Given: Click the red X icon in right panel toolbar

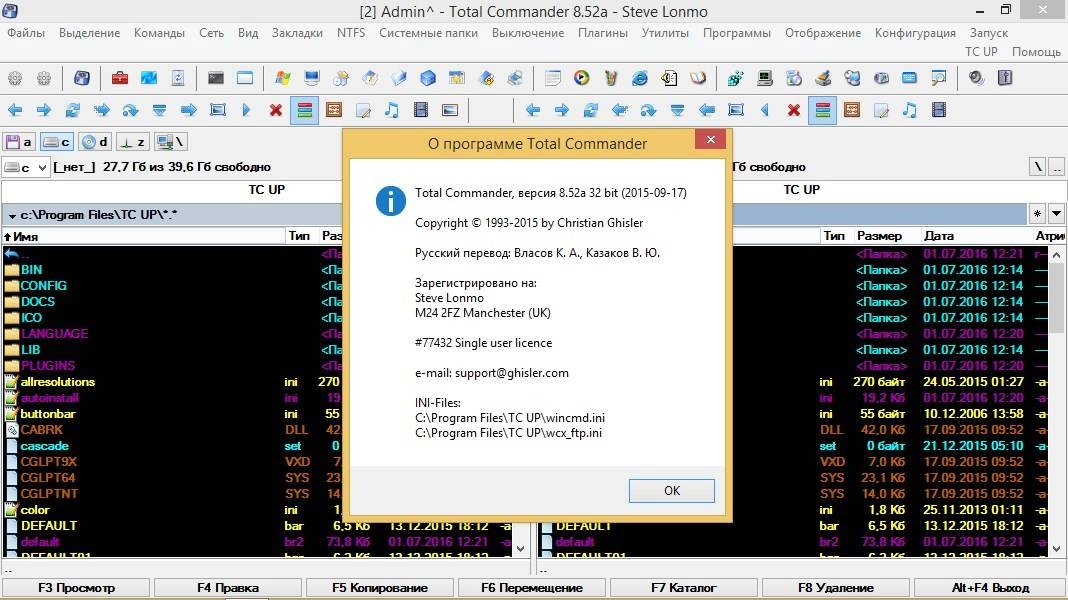Looking at the screenshot, I should point(794,110).
